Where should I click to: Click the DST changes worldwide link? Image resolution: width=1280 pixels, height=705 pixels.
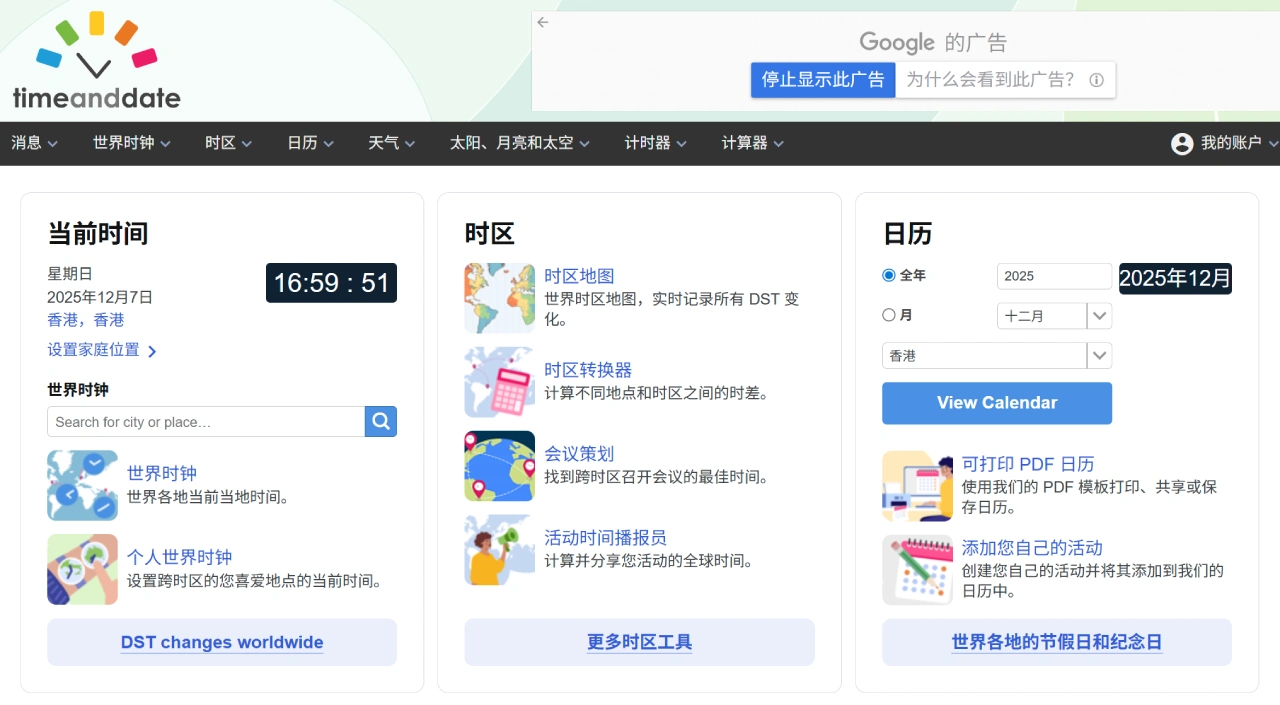[x=222, y=642]
